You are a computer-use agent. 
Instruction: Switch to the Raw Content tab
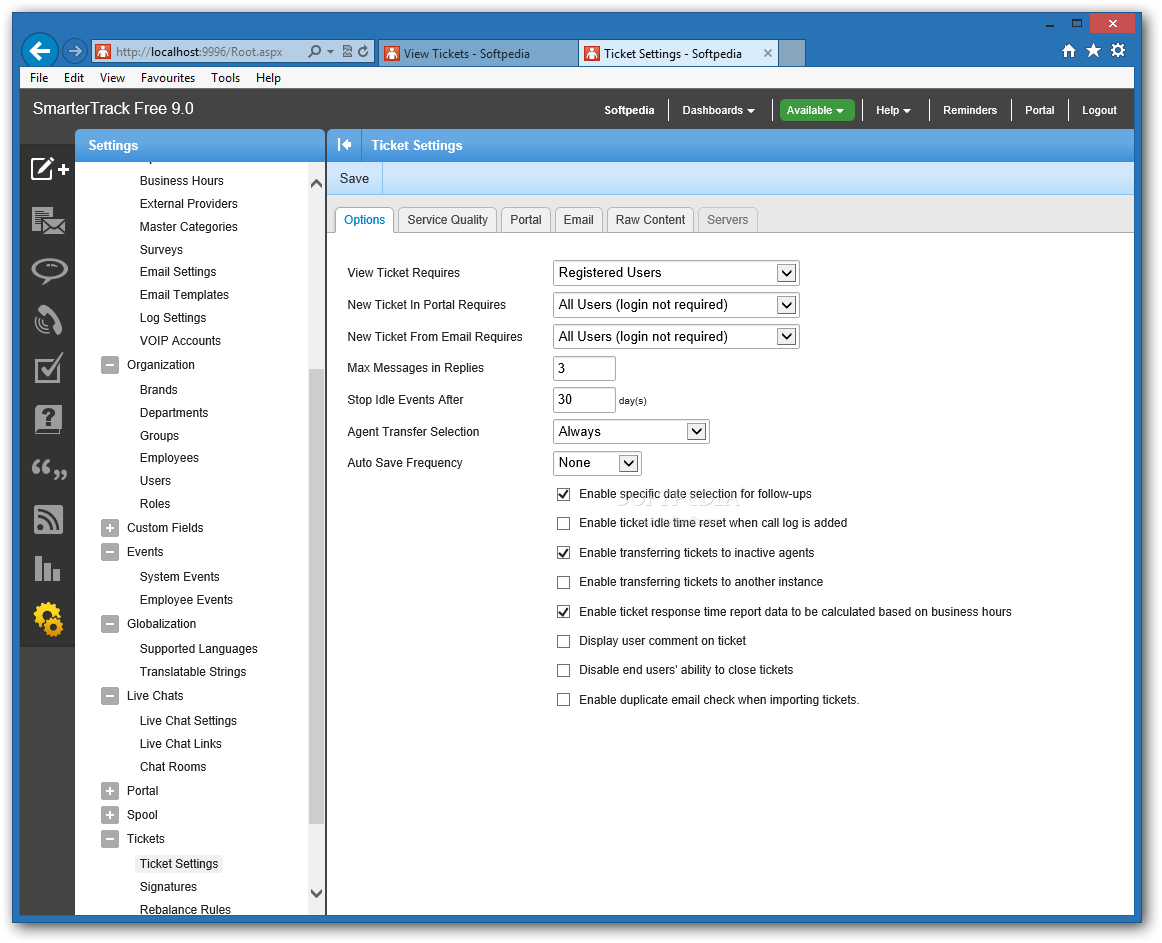(x=650, y=220)
